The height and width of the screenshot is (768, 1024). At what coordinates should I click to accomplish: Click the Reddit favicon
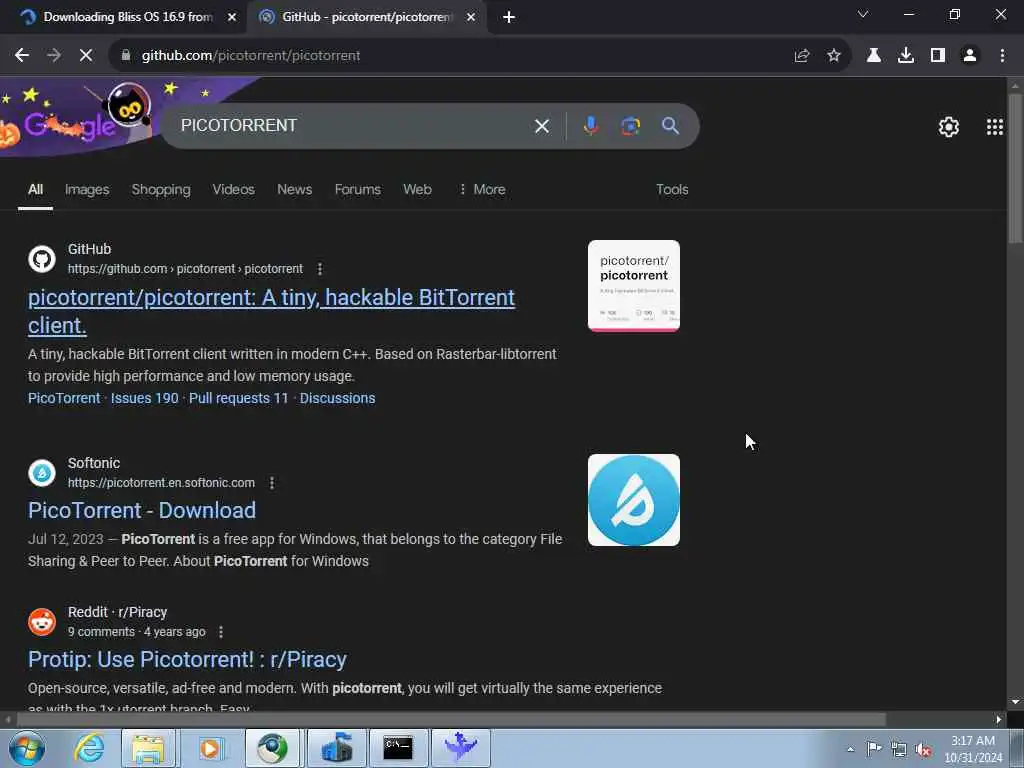coord(42,622)
